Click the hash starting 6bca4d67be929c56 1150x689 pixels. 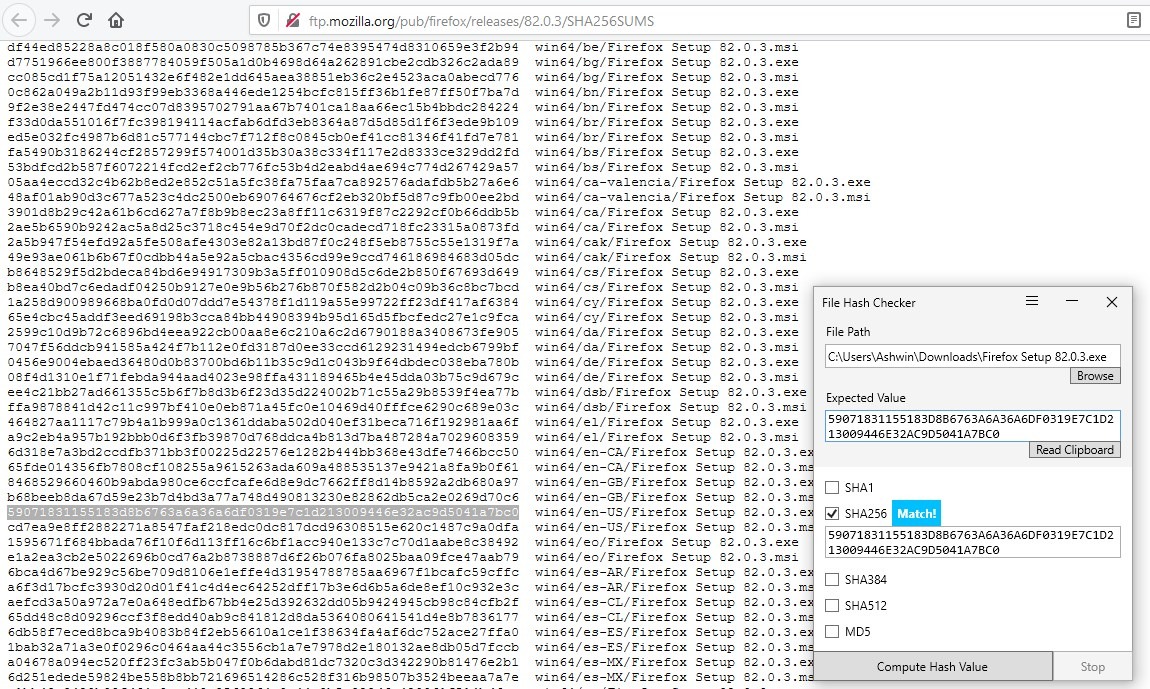pos(263,572)
